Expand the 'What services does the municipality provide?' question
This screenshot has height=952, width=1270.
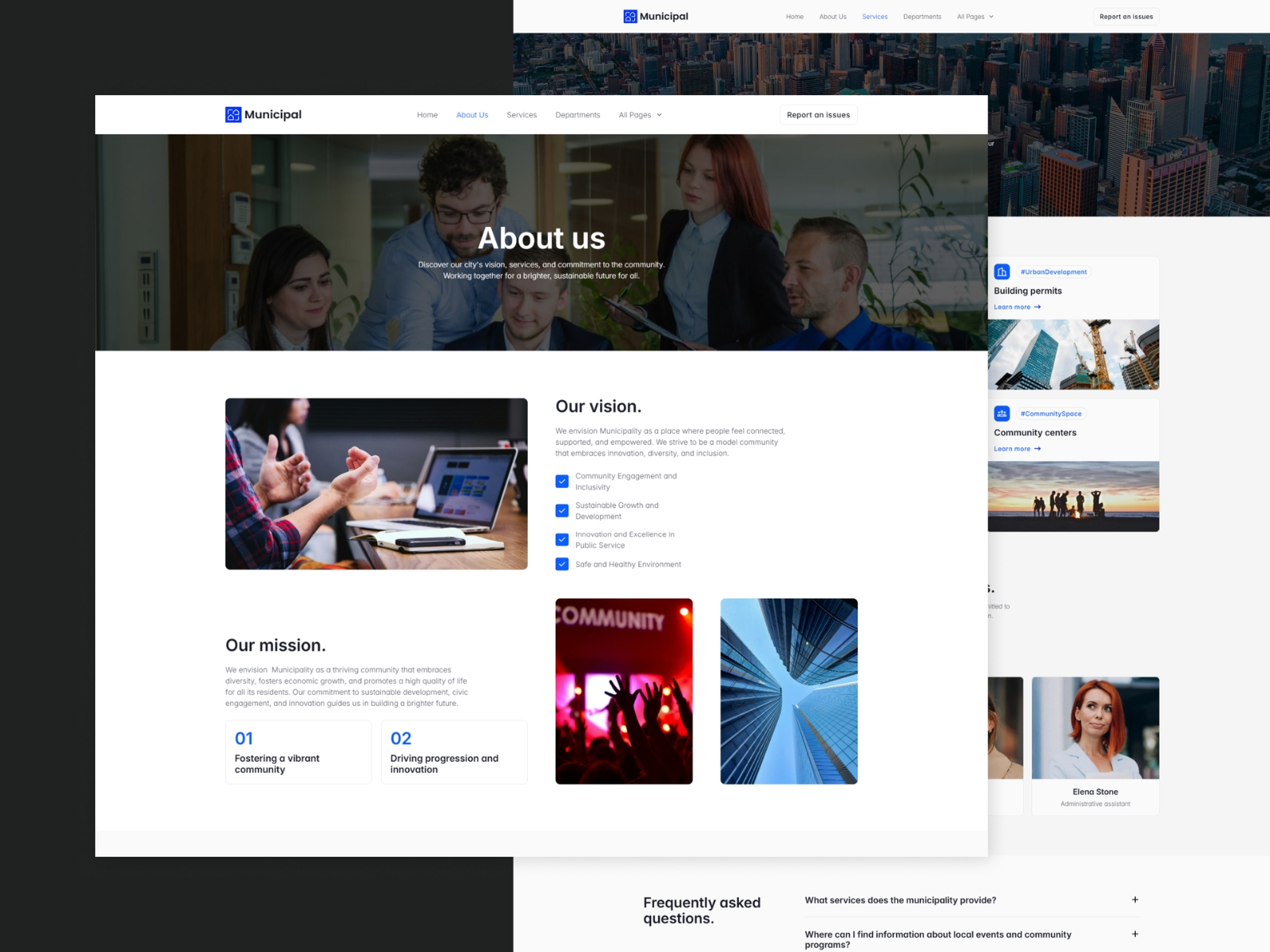(1135, 900)
